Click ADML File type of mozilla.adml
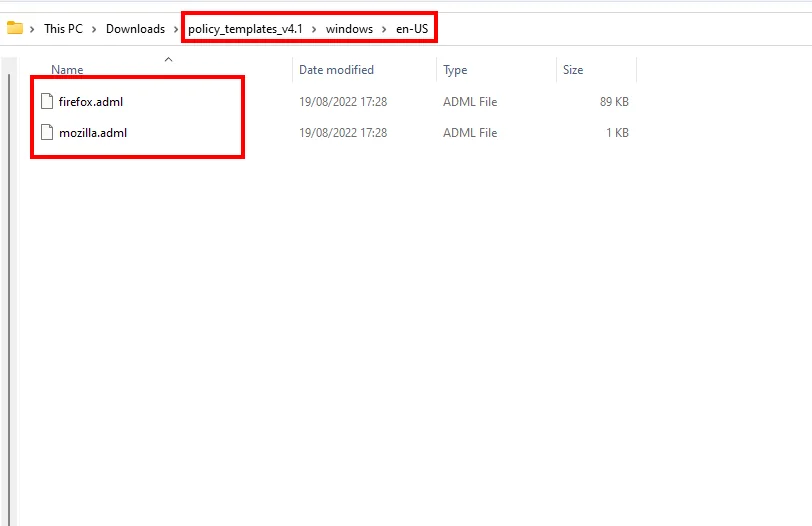Viewport: 812px width, 526px height. point(470,133)
